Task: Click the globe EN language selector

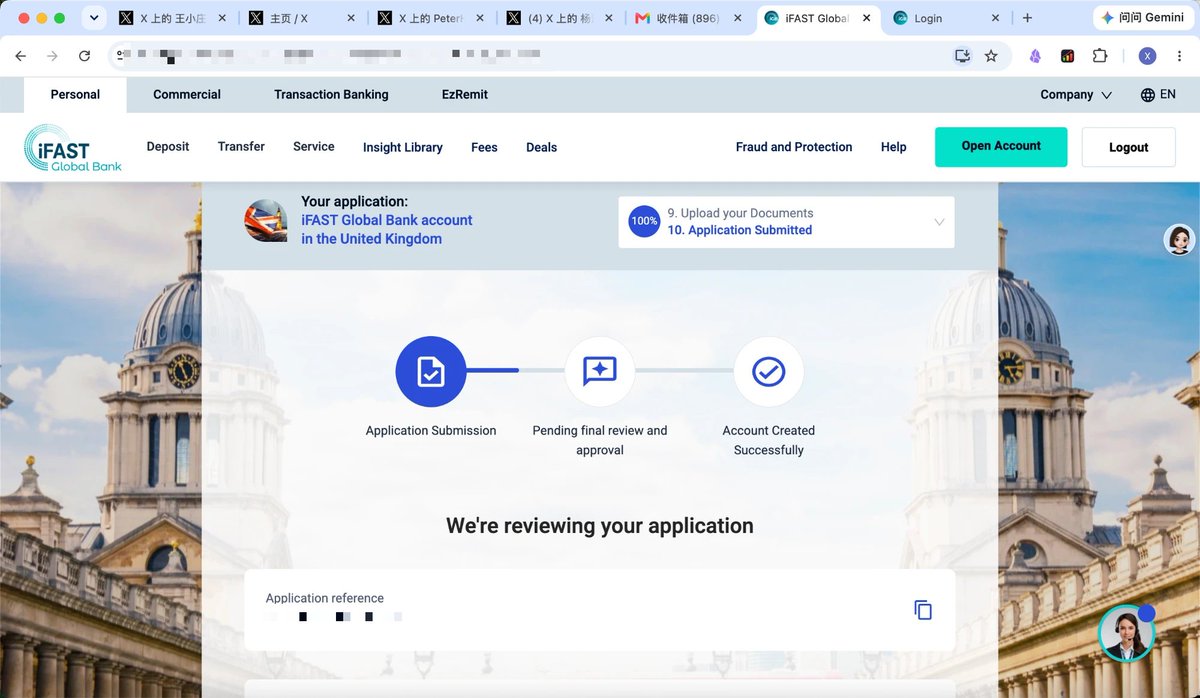Action: coord(1158,95)
